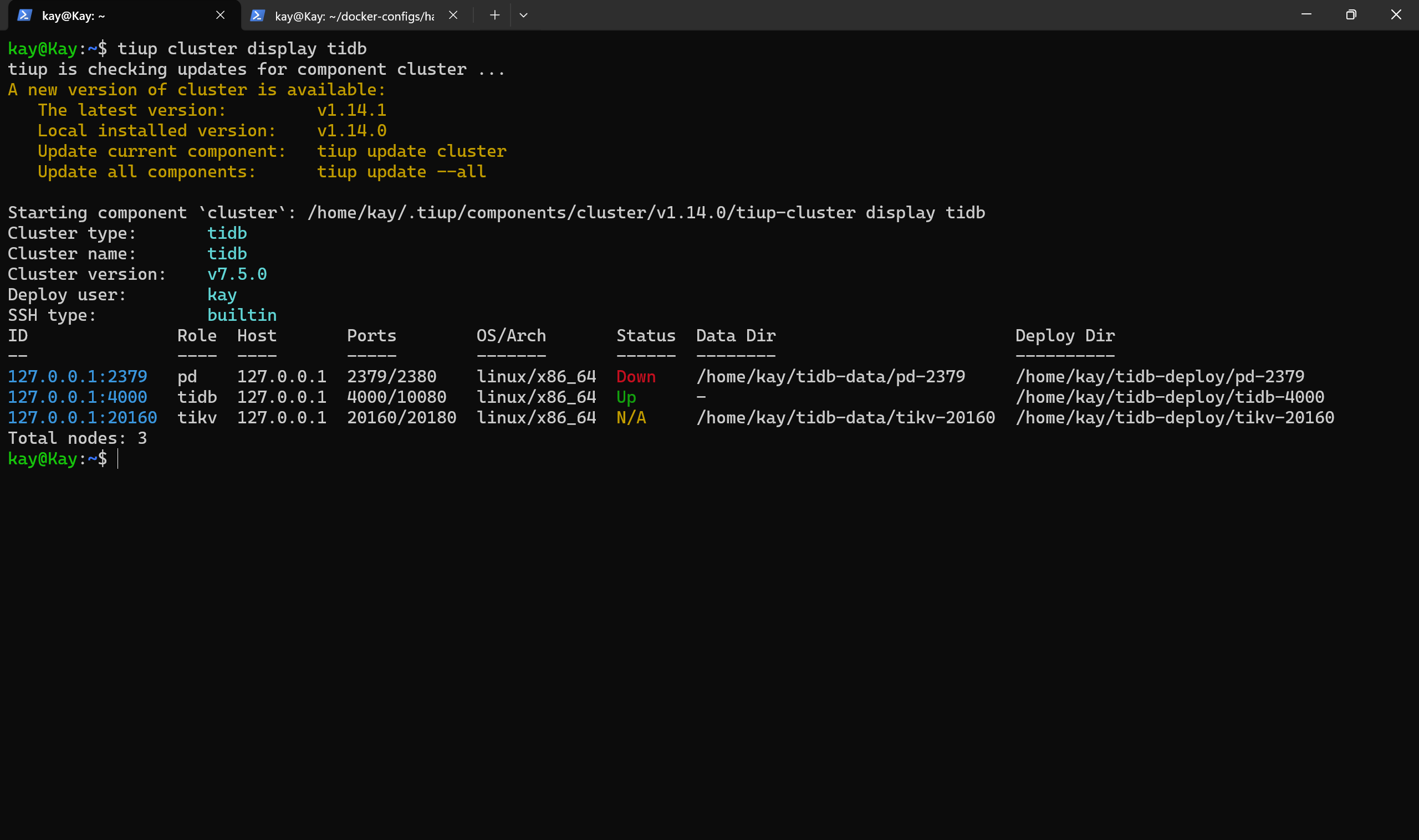Click the 'tiup update cluster' command text
Viewport: 1419px width, 840px height.
[x=412, y=151]
